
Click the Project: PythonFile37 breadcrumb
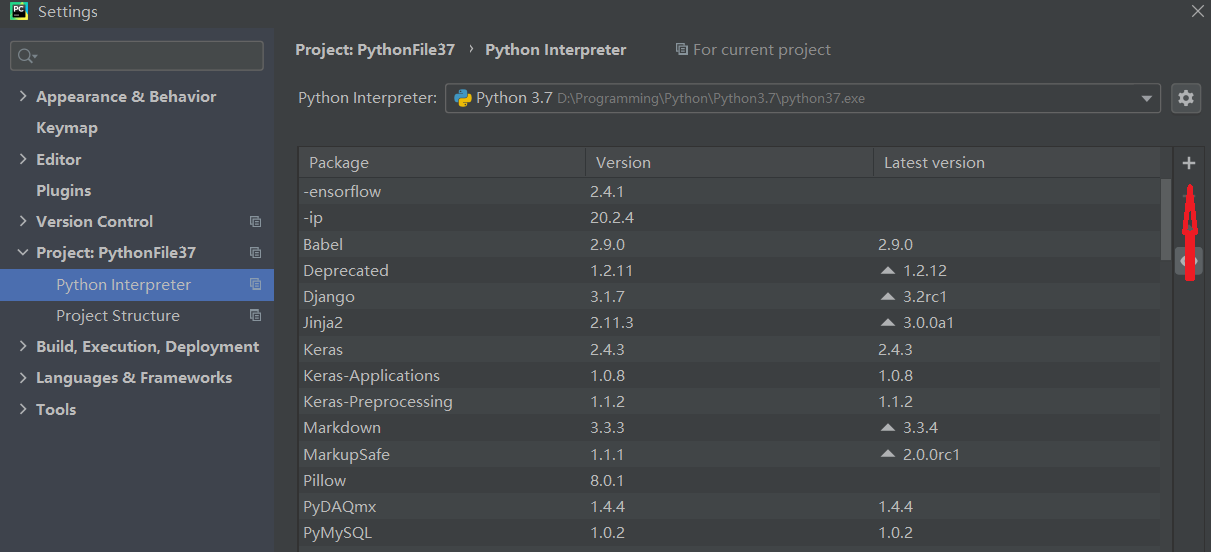coord(376,50)
